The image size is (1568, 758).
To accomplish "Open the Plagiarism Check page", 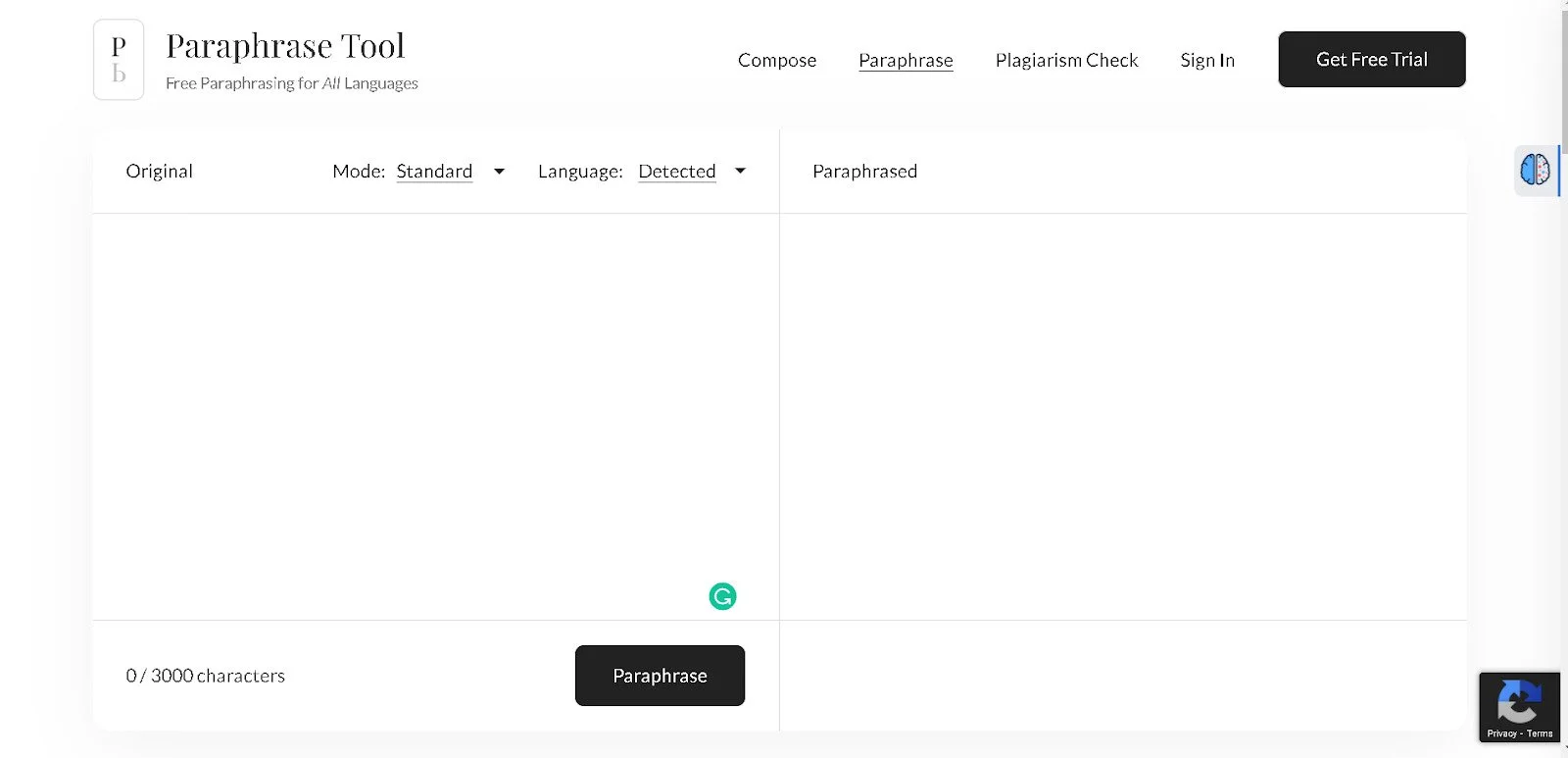I will pyautogui.click(x=1066, y=60).
